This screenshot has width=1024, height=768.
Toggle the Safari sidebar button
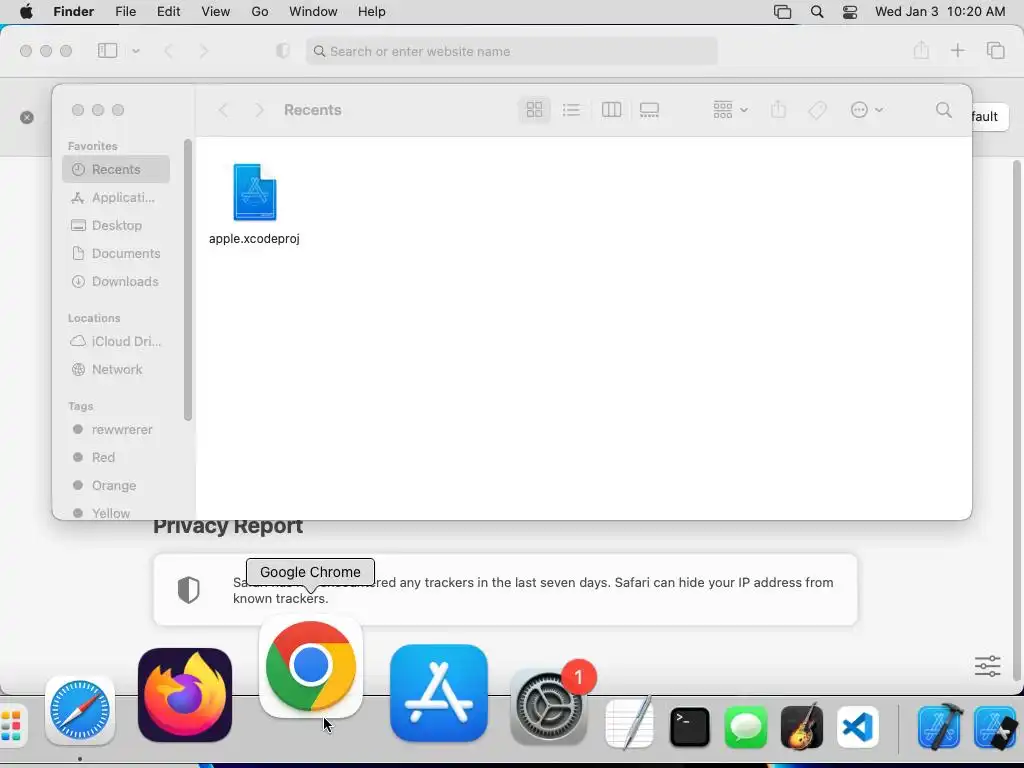pyautogui.click(x=108, y=50)
